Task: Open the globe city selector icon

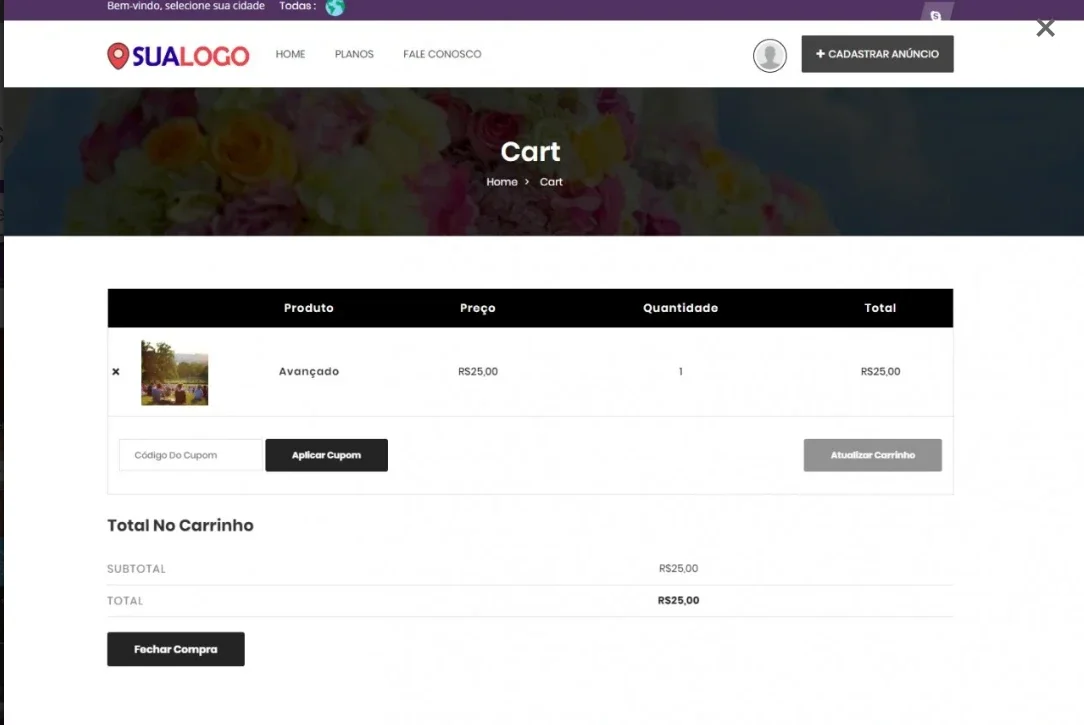Action: click(x=335, y=7)
